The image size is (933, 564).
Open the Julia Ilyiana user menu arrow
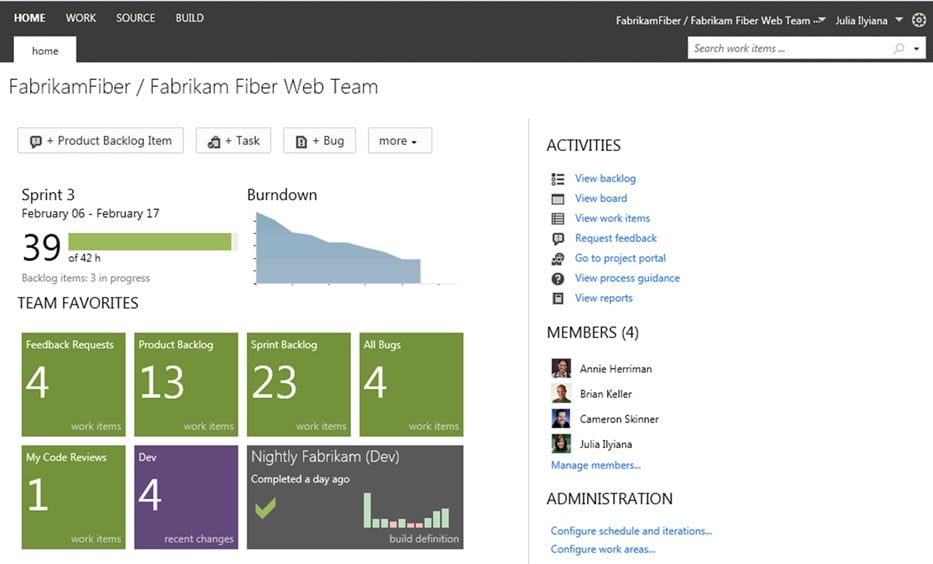coord(899,20)
